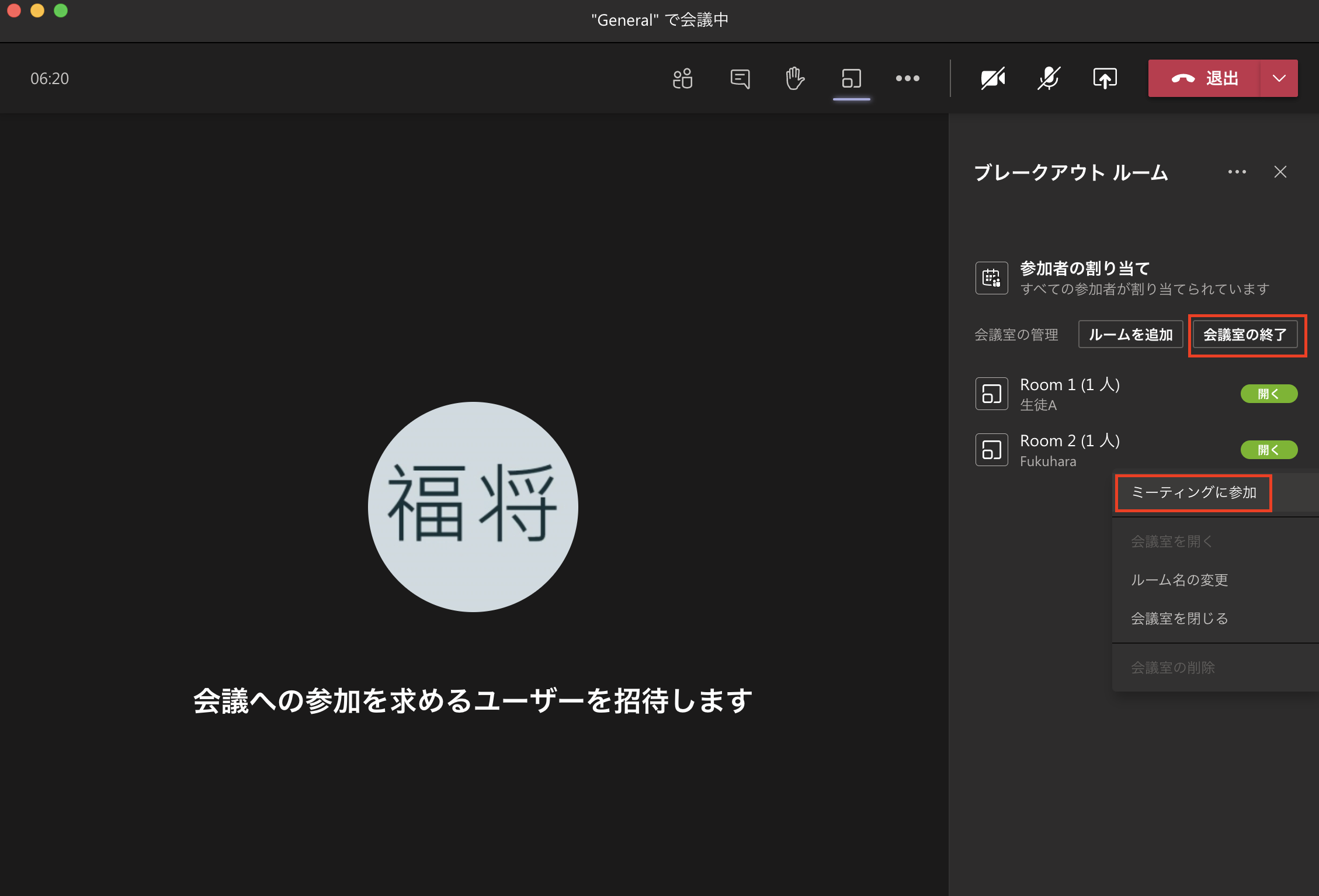Open Room 2 with 開く button

coord(1269,449)
